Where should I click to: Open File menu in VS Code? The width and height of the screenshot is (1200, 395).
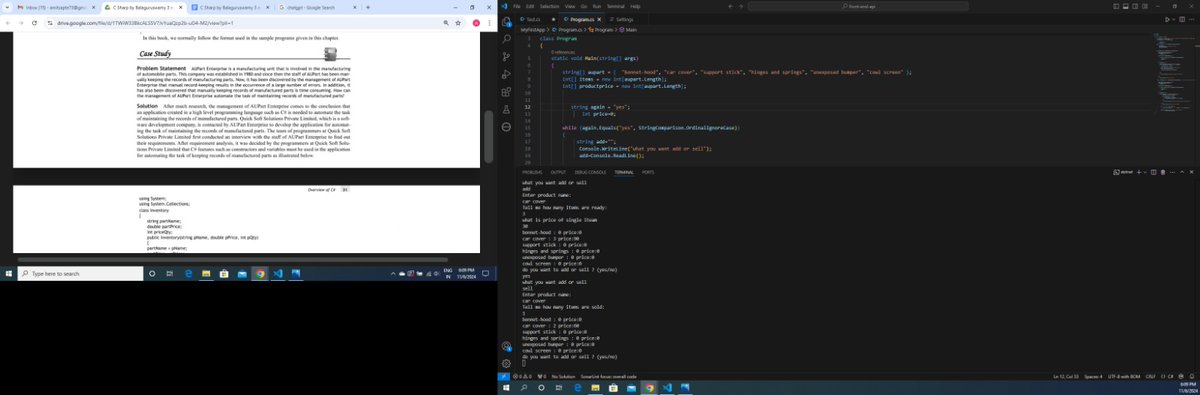click(517, 6)
